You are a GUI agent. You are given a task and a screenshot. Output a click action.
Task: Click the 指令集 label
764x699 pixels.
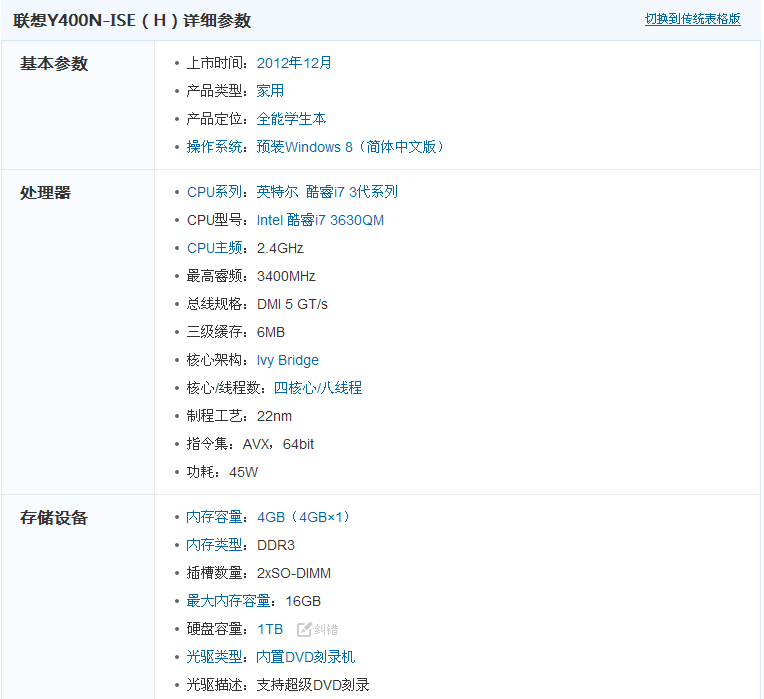pos(207,444)
